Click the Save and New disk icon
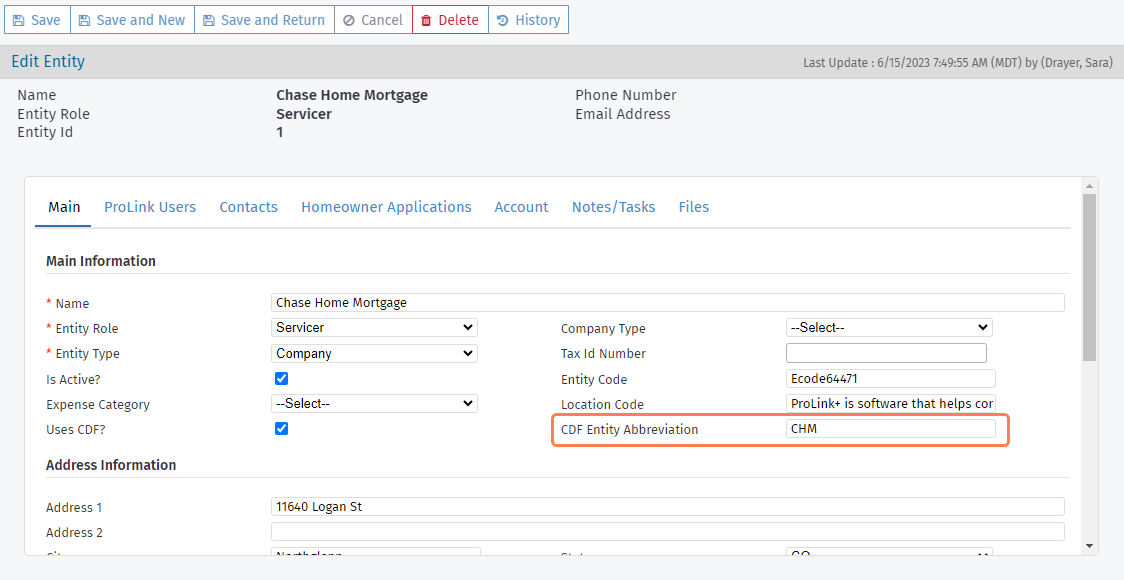Image resolution: width=1124 pixels, height=580 pixels. tap(84, 20)
